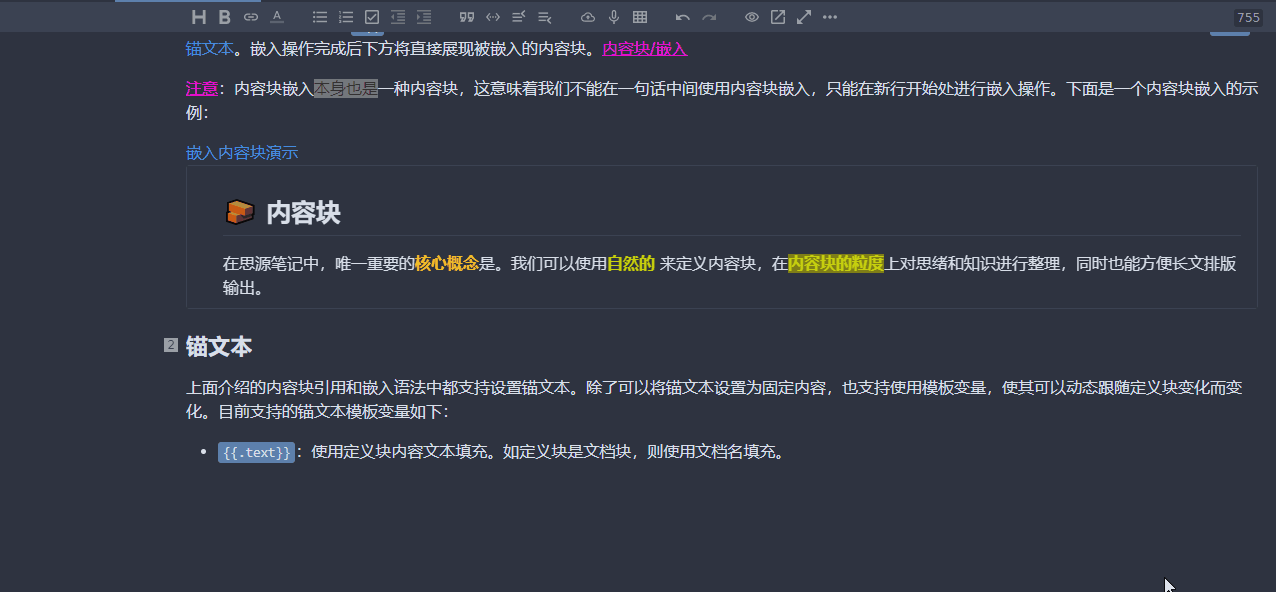Open the 内容块/嵌入 link
This screenshot has height=592, width=1276.
point(645,48)
